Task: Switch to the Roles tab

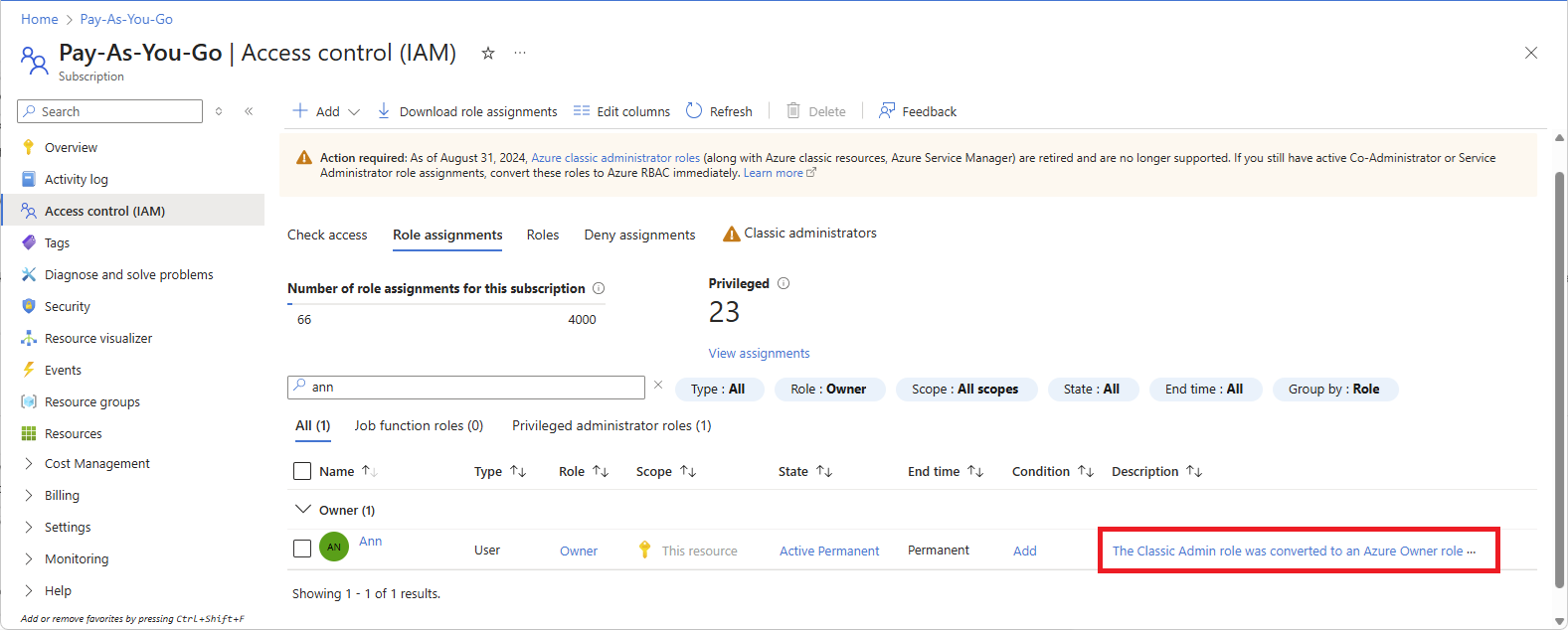Action: pyautogui.click(x=543, y=235)
